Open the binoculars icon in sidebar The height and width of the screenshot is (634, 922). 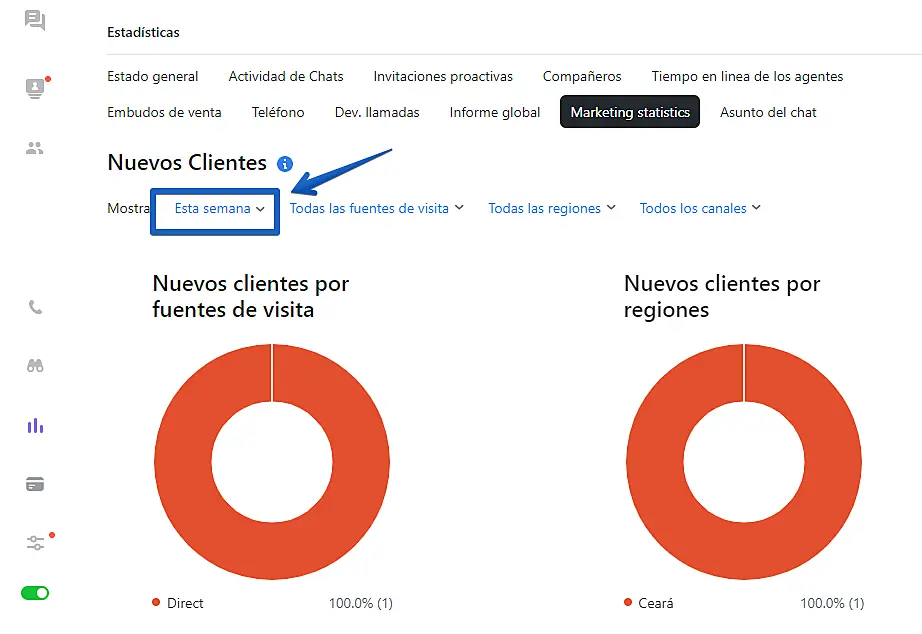pos(35,366)
